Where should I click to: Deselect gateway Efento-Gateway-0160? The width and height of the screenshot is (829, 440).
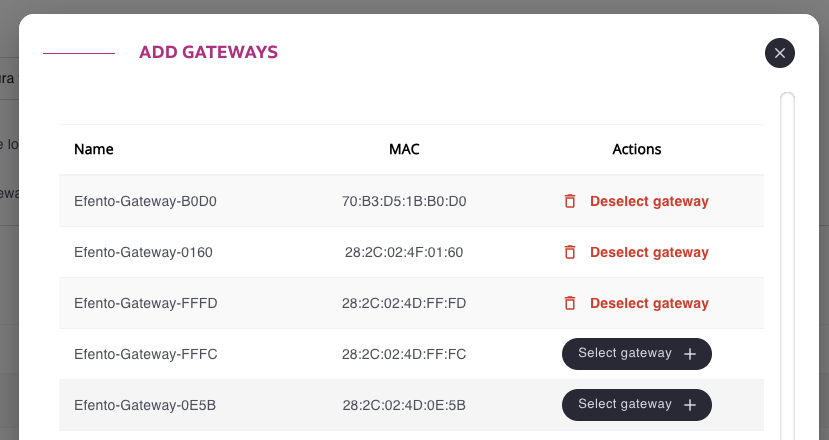(649, 252)
